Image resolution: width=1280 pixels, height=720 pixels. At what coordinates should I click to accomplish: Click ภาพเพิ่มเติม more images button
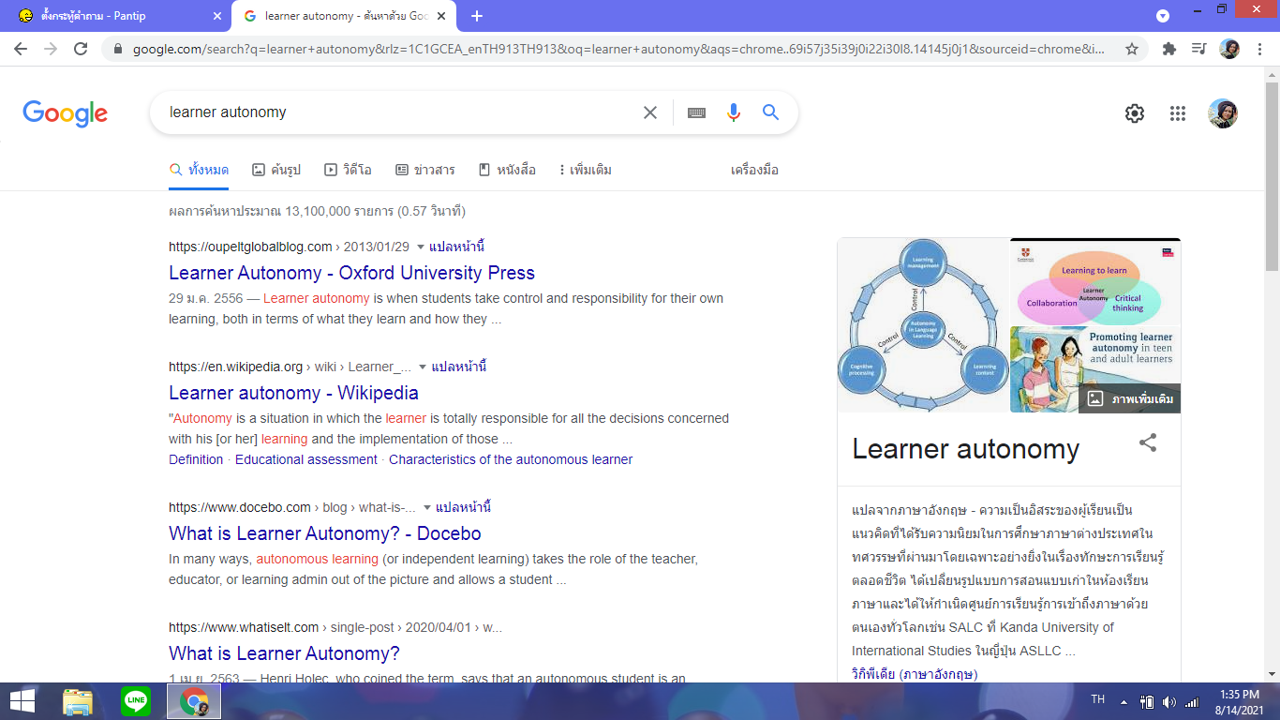1130,398
